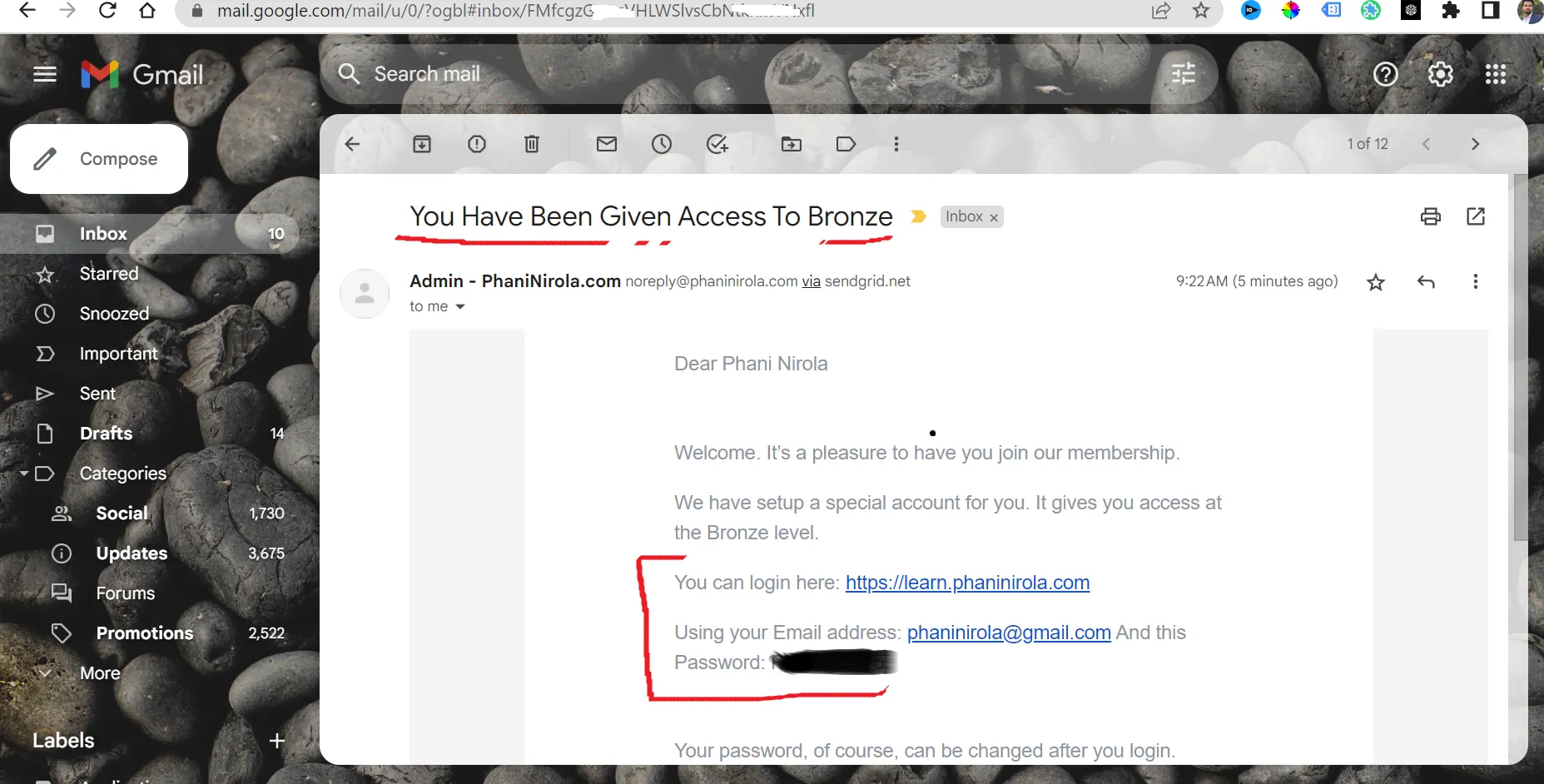Open the email in a new window
This screenshot has width=1544, height=784.
click(x=1475, y=216)
